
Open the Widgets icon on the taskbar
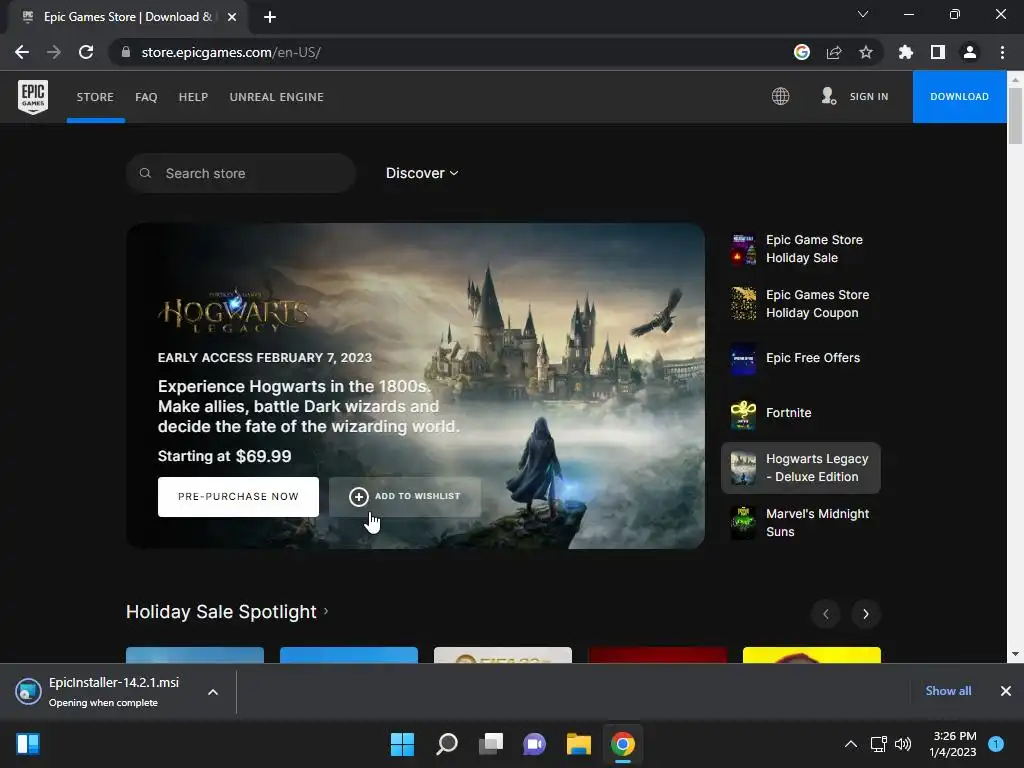tap(28, 744)
